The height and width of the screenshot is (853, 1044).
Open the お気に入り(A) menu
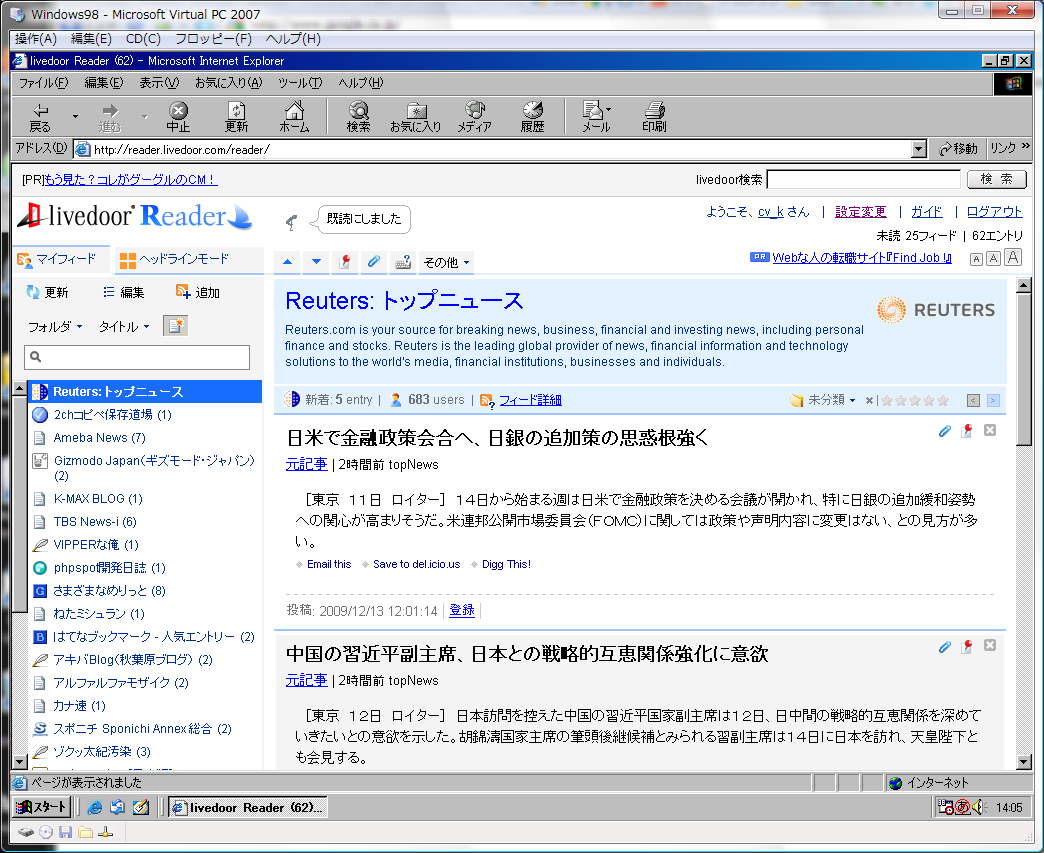pyautogui.click(x=228, y=83)
